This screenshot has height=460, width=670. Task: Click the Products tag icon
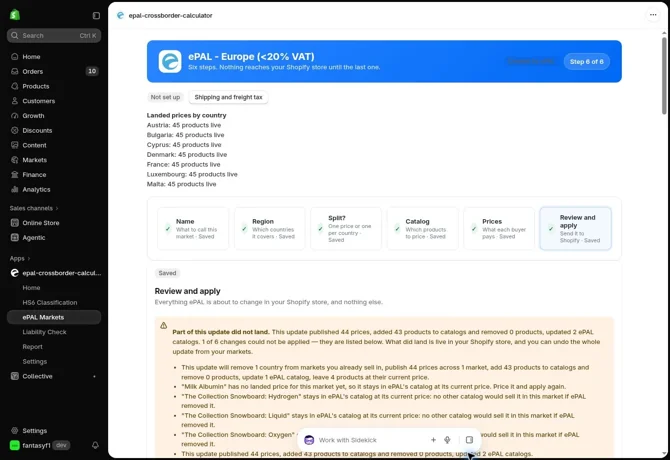pos(15,86)
